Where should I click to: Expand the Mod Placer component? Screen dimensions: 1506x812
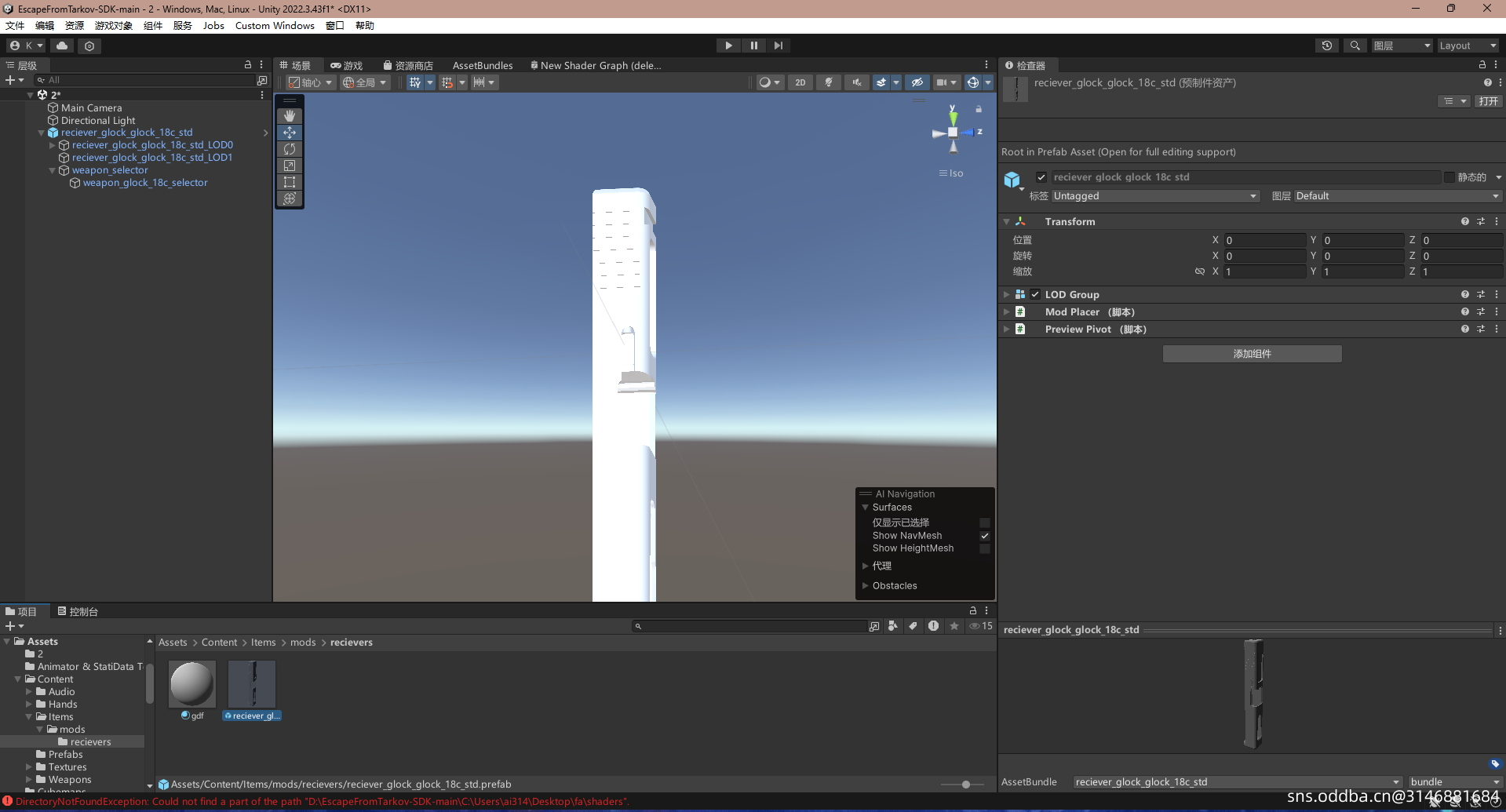(1006, 311)
